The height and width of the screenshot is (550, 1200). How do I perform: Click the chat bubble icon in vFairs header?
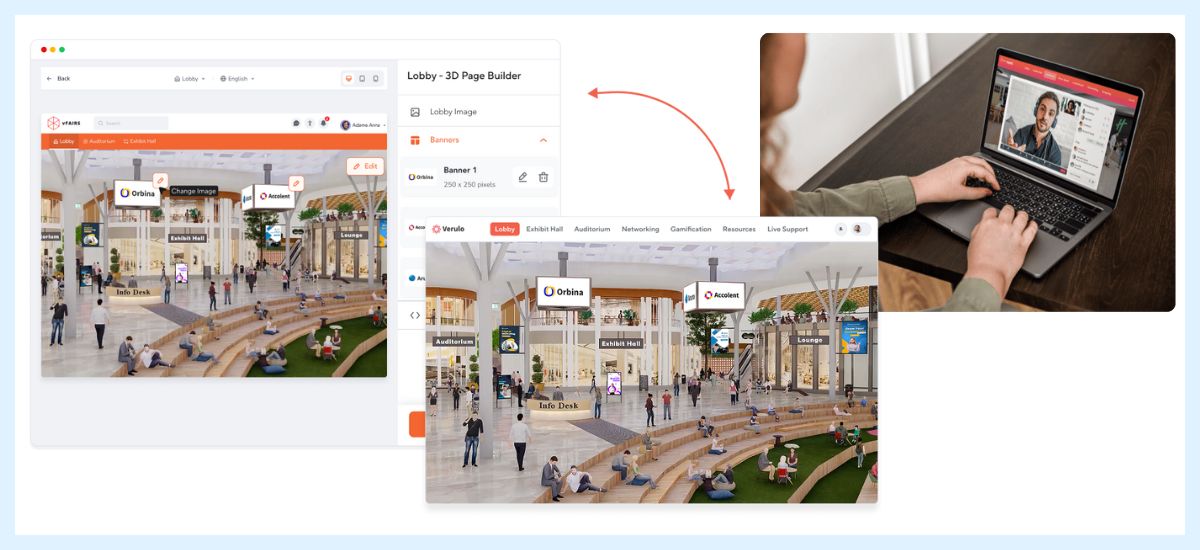[x=296, y=123]
